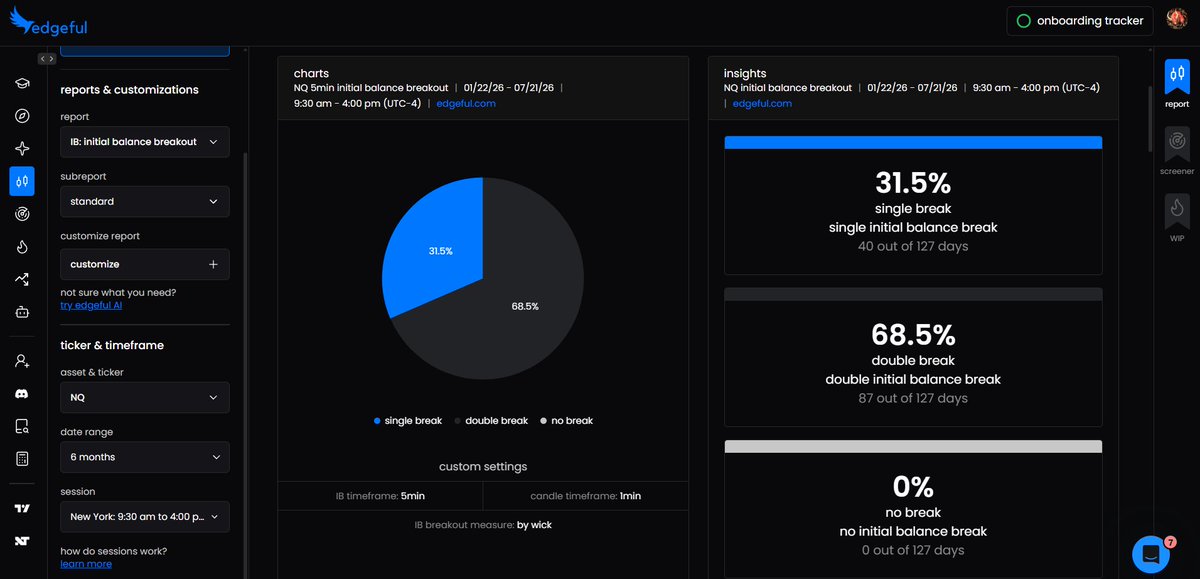
Task: Click the onboarding tracker button
Action: 1081,21
